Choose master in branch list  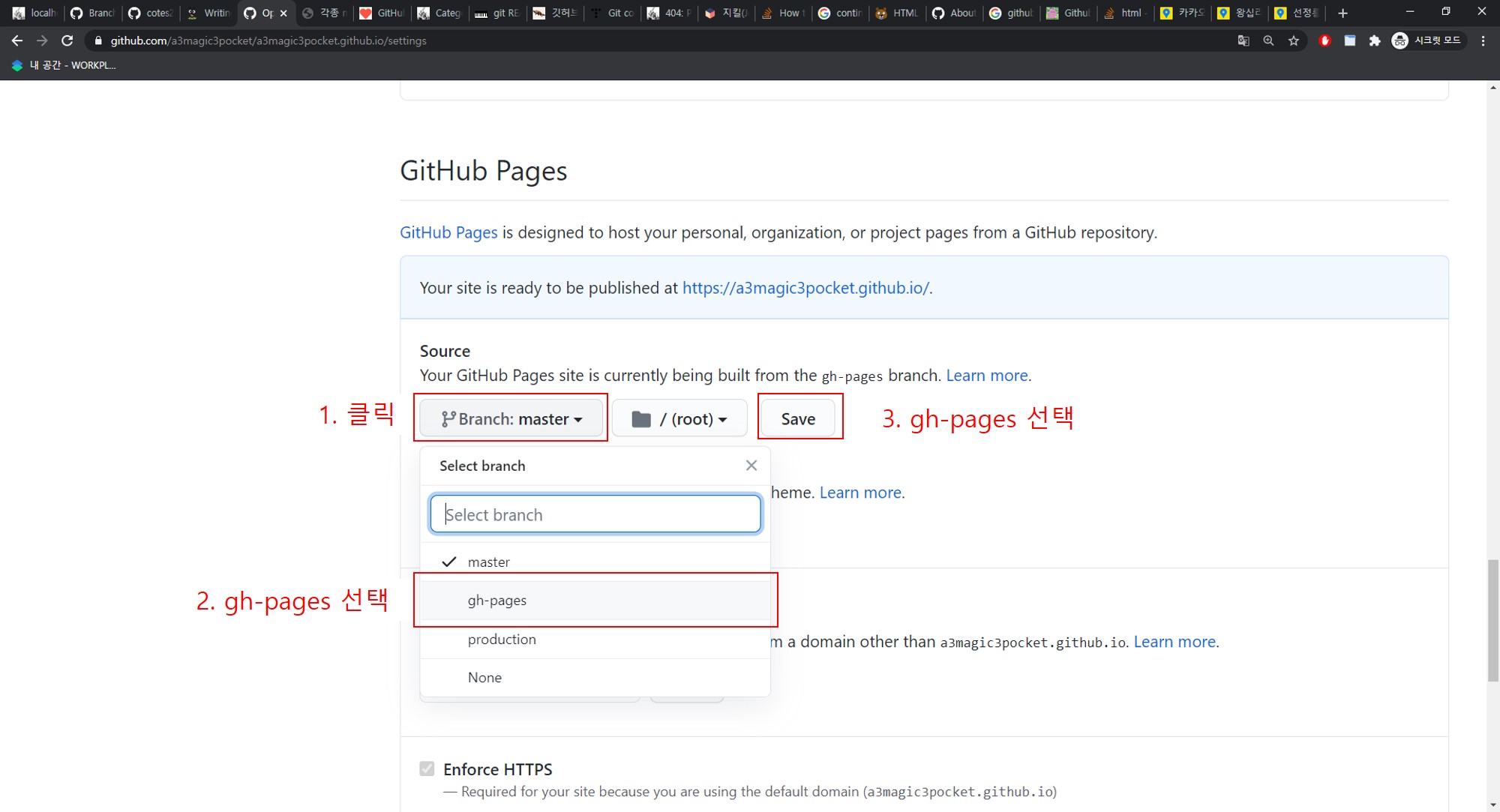coord(595,562)
